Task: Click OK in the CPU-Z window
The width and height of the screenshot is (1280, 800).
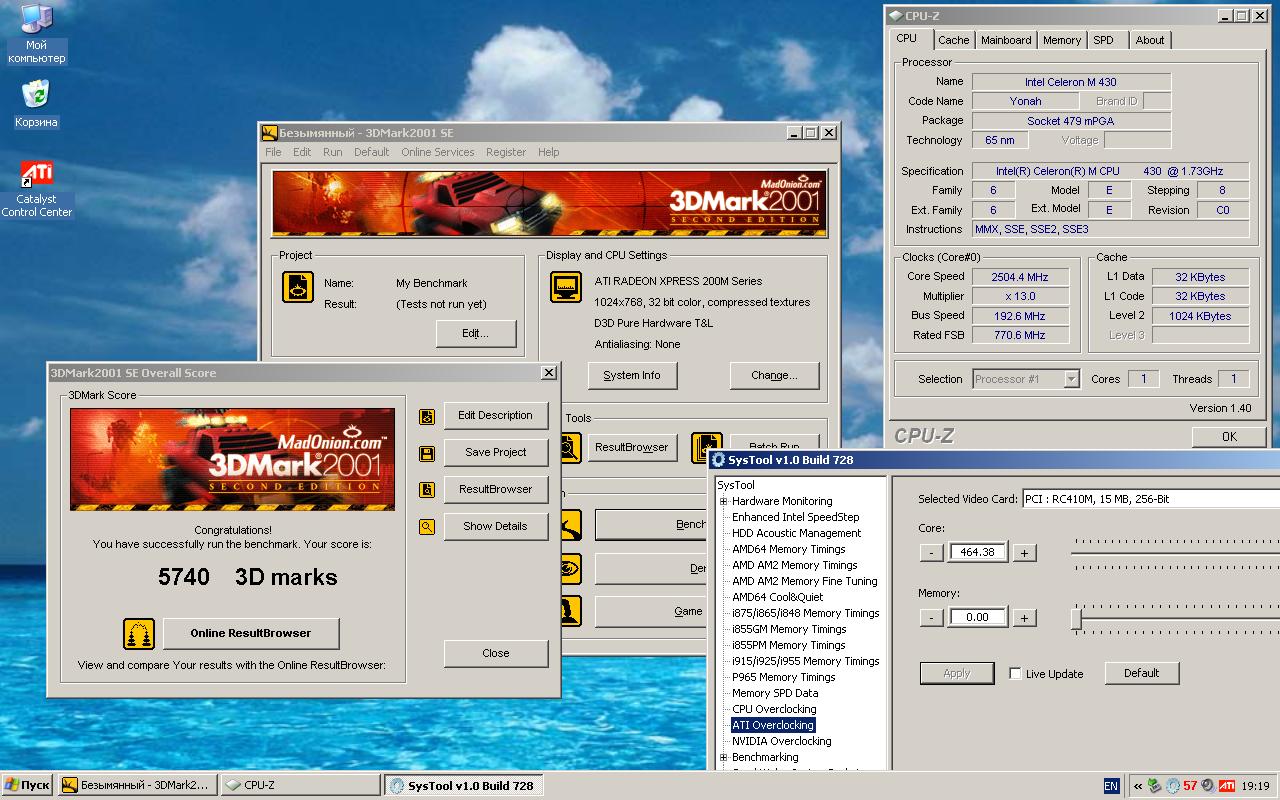Action: point(1229,437)
